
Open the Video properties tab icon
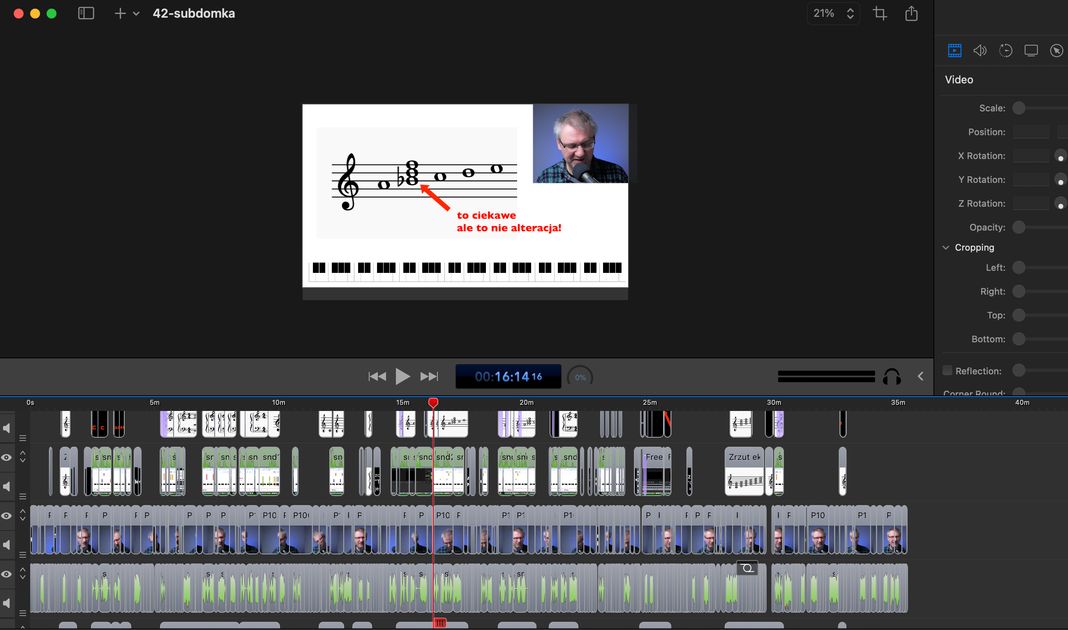pyautogui.click(x=954, y=50)
